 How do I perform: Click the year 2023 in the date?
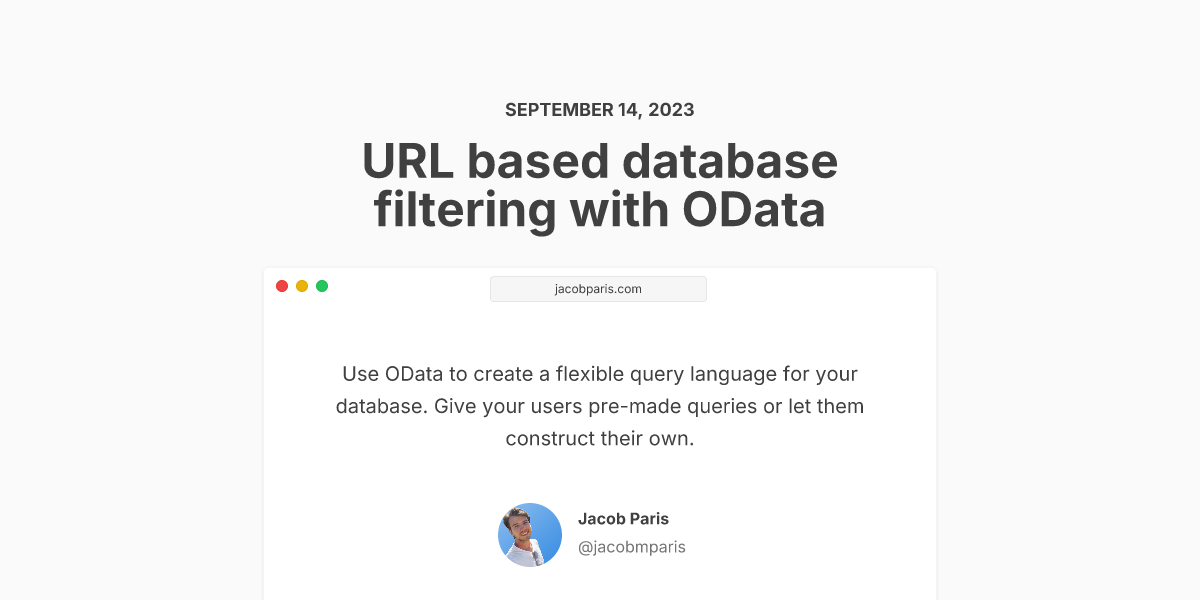[x=672, y=110]
